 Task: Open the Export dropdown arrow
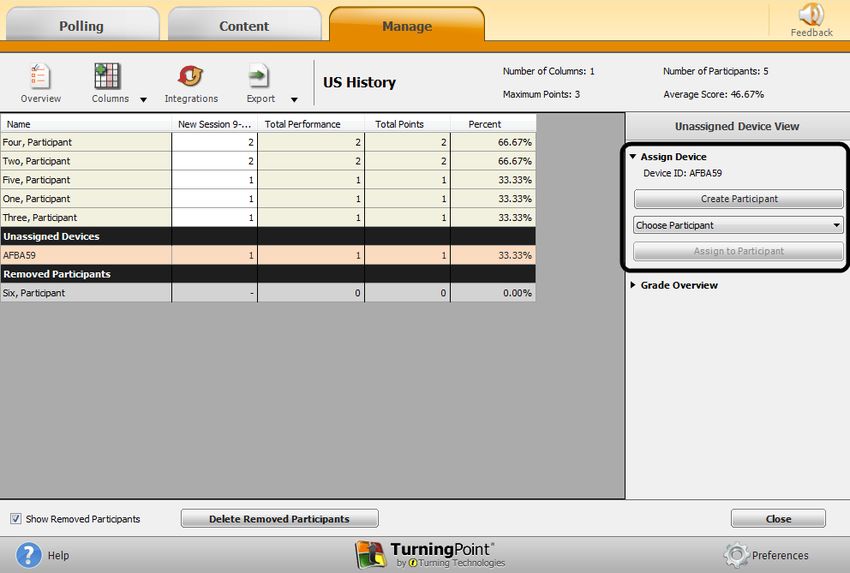[294, 99]
